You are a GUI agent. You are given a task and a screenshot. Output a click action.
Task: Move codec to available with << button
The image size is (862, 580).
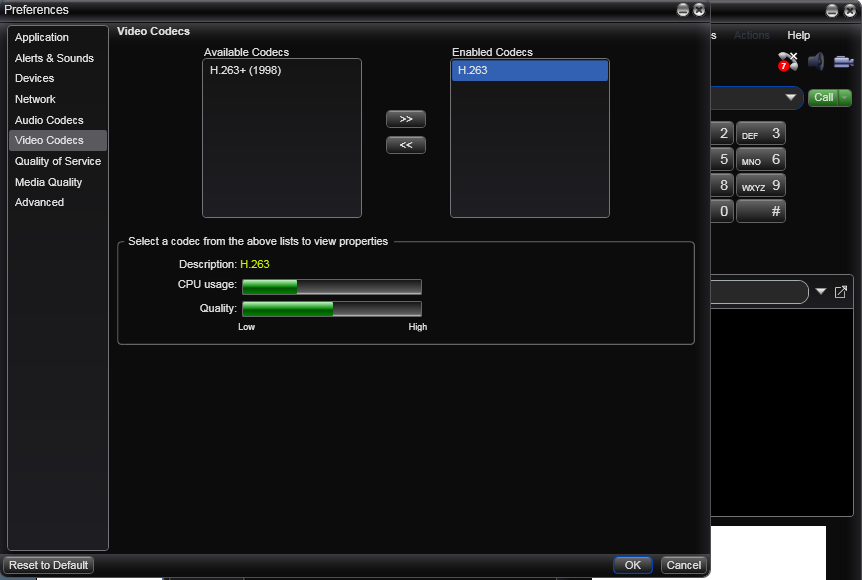406,145
